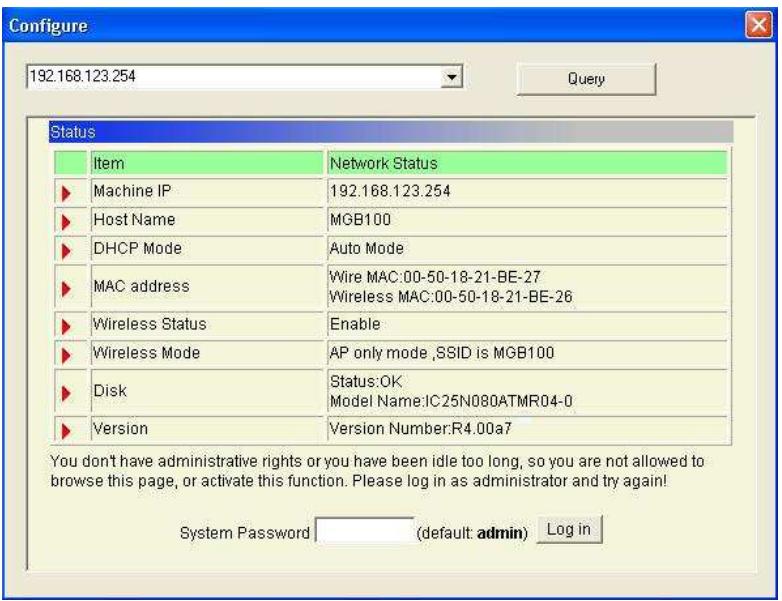Viewport: 782px width, 601px height.
Task: Click the red arrow beside Wireless Mode
Action: [65, 356]
